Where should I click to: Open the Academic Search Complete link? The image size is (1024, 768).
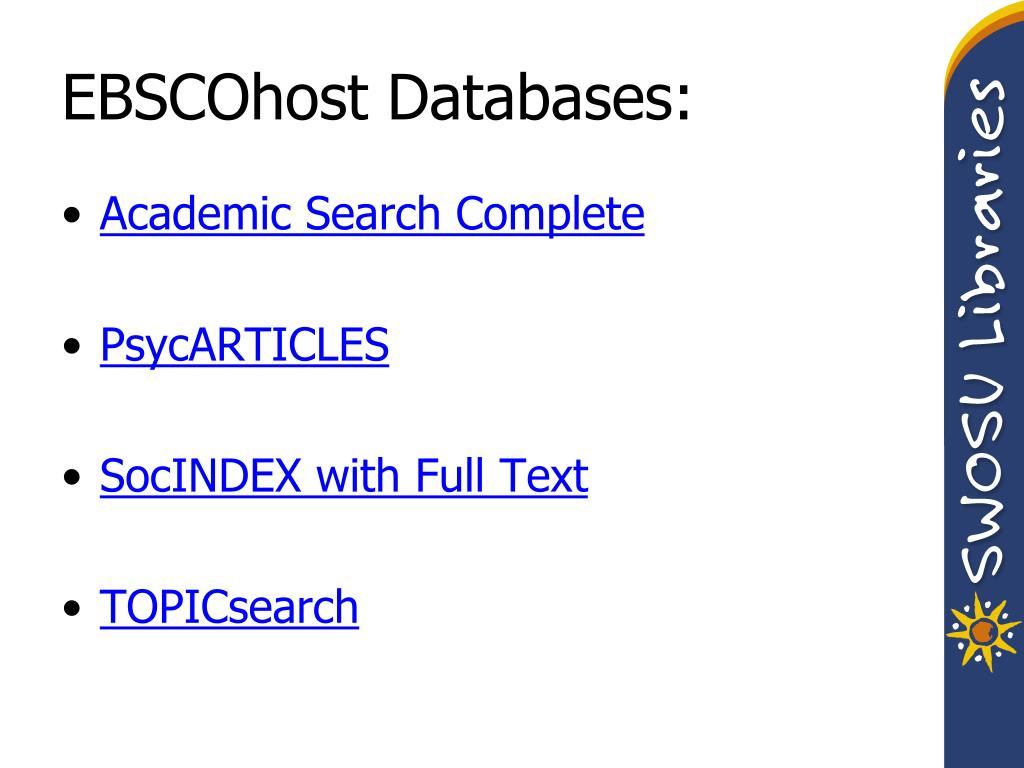click(372, 214)
